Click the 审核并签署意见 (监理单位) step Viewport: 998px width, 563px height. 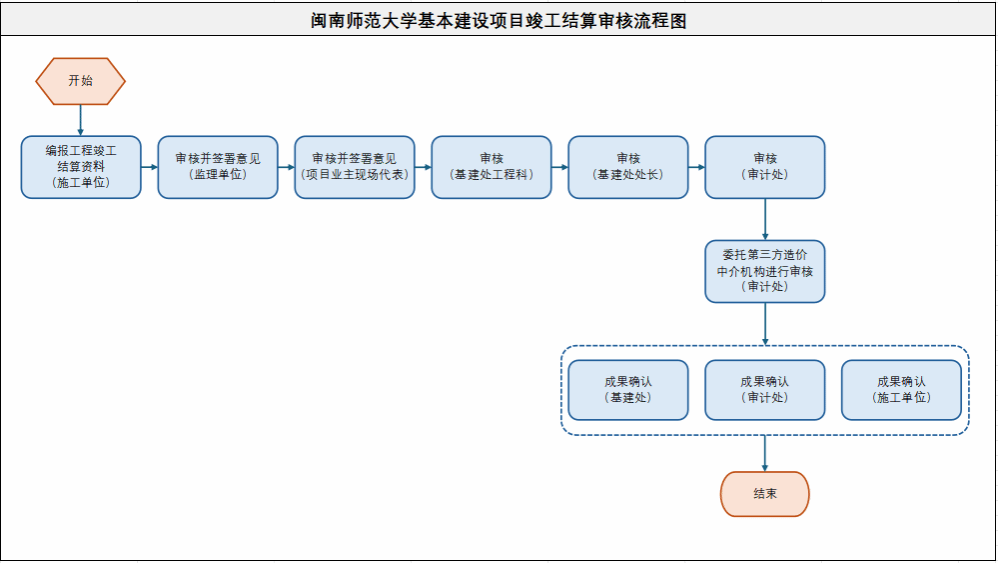pyautogui.click(x=218, y=167)
